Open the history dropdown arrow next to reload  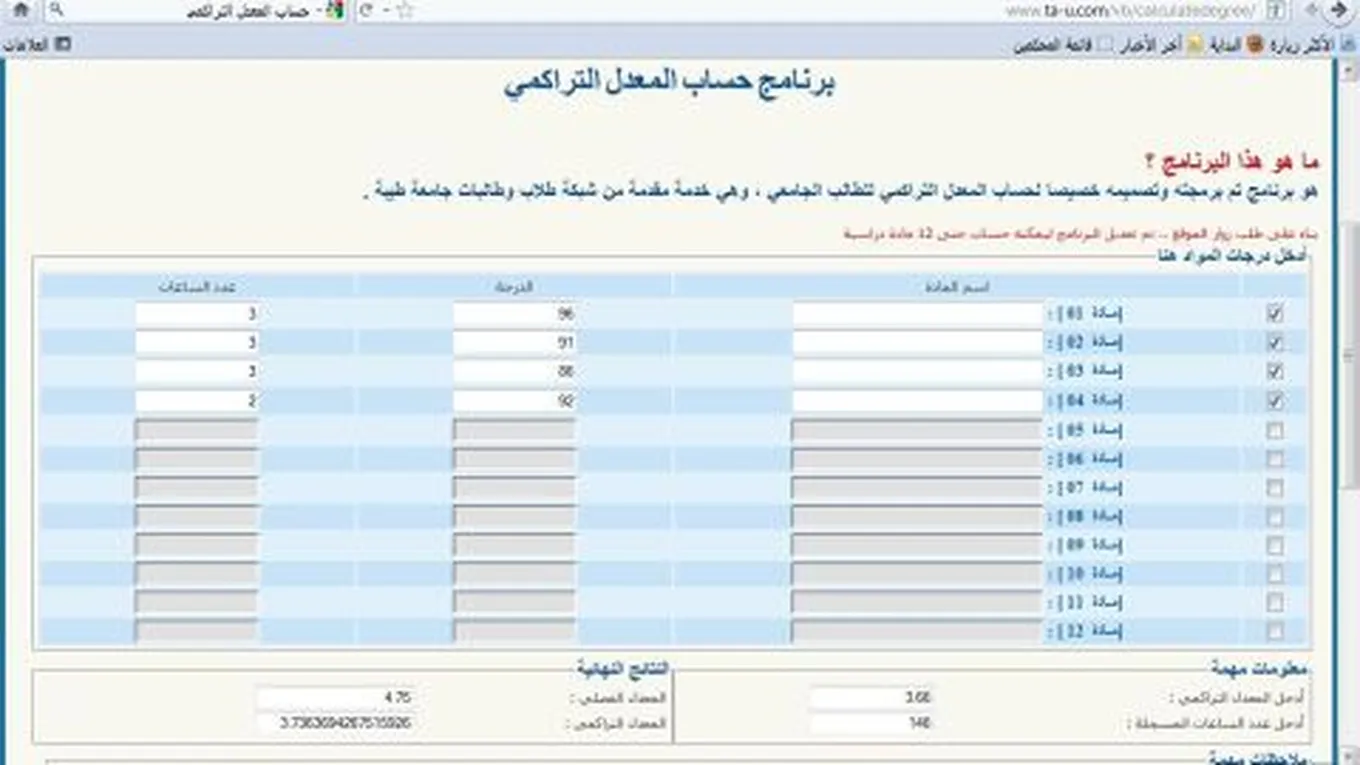pos(385,11)
